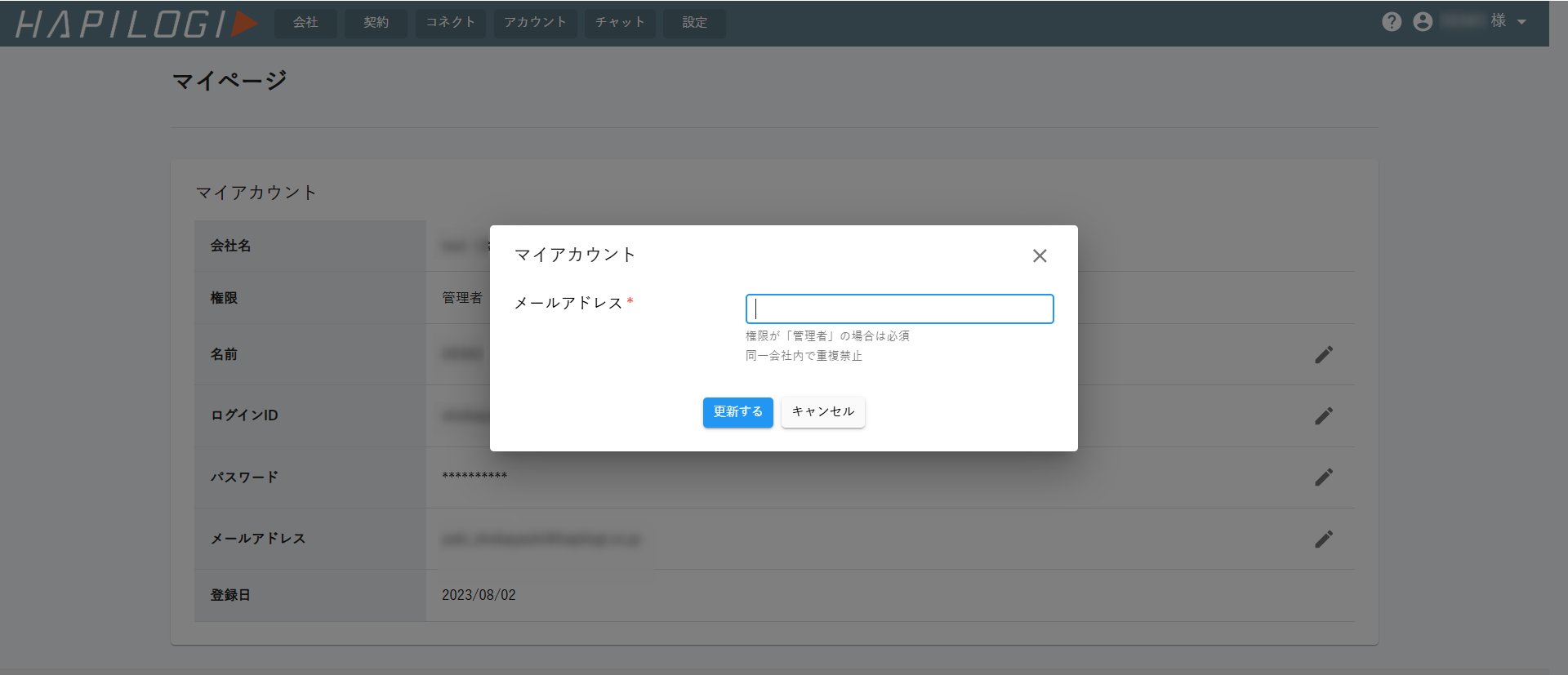Focus the メールアドレス input field
Viewport: 1568px width, 675px height.
899,309
